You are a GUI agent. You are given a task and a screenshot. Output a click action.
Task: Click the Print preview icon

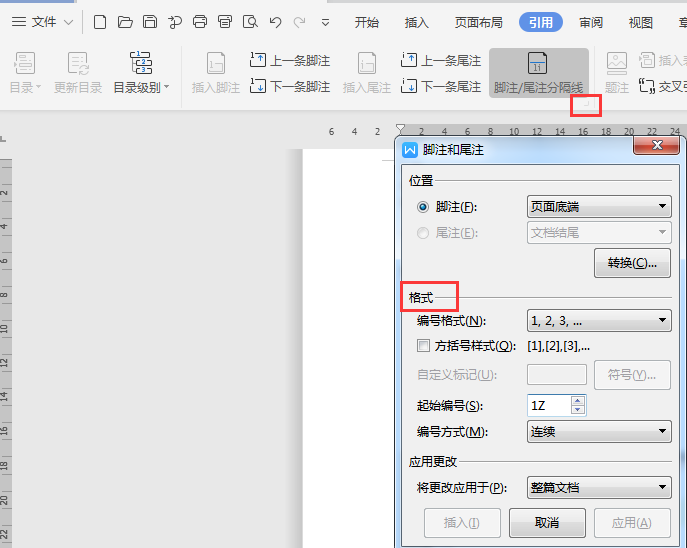(250, 21)
